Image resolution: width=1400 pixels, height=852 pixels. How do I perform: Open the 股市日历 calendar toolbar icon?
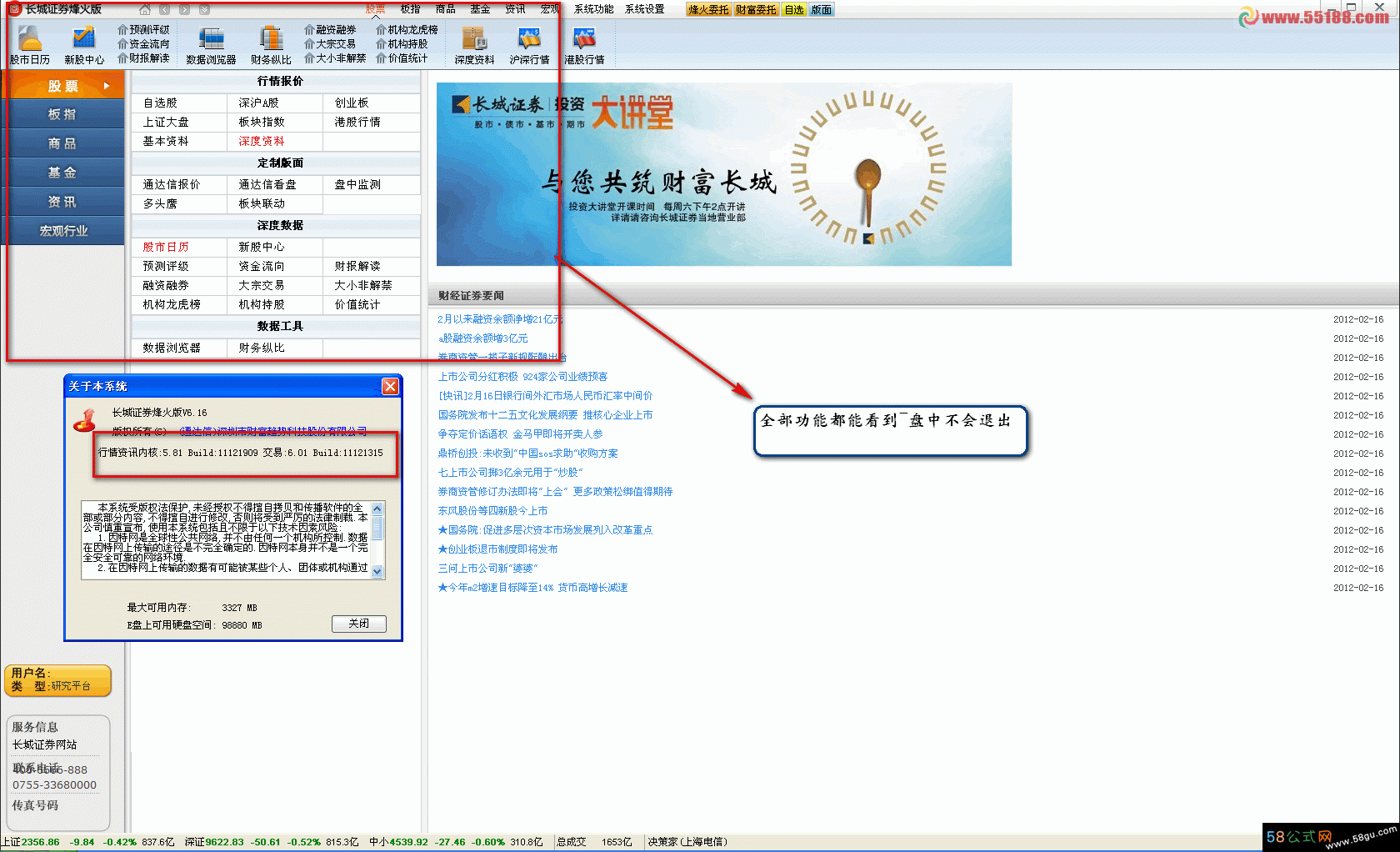point(30,45)
